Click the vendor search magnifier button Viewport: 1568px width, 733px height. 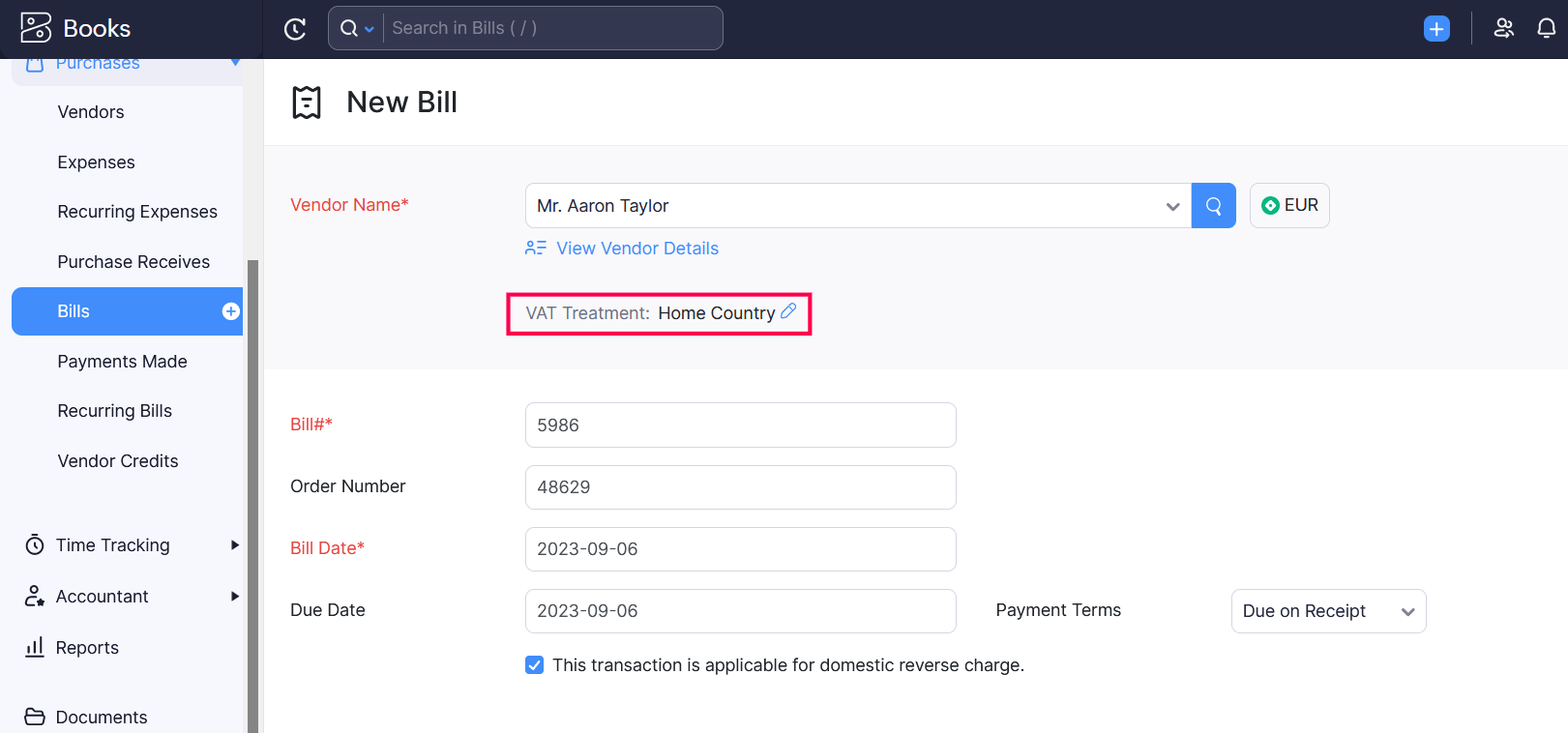pyautogui.click(x=1213, y=205)
